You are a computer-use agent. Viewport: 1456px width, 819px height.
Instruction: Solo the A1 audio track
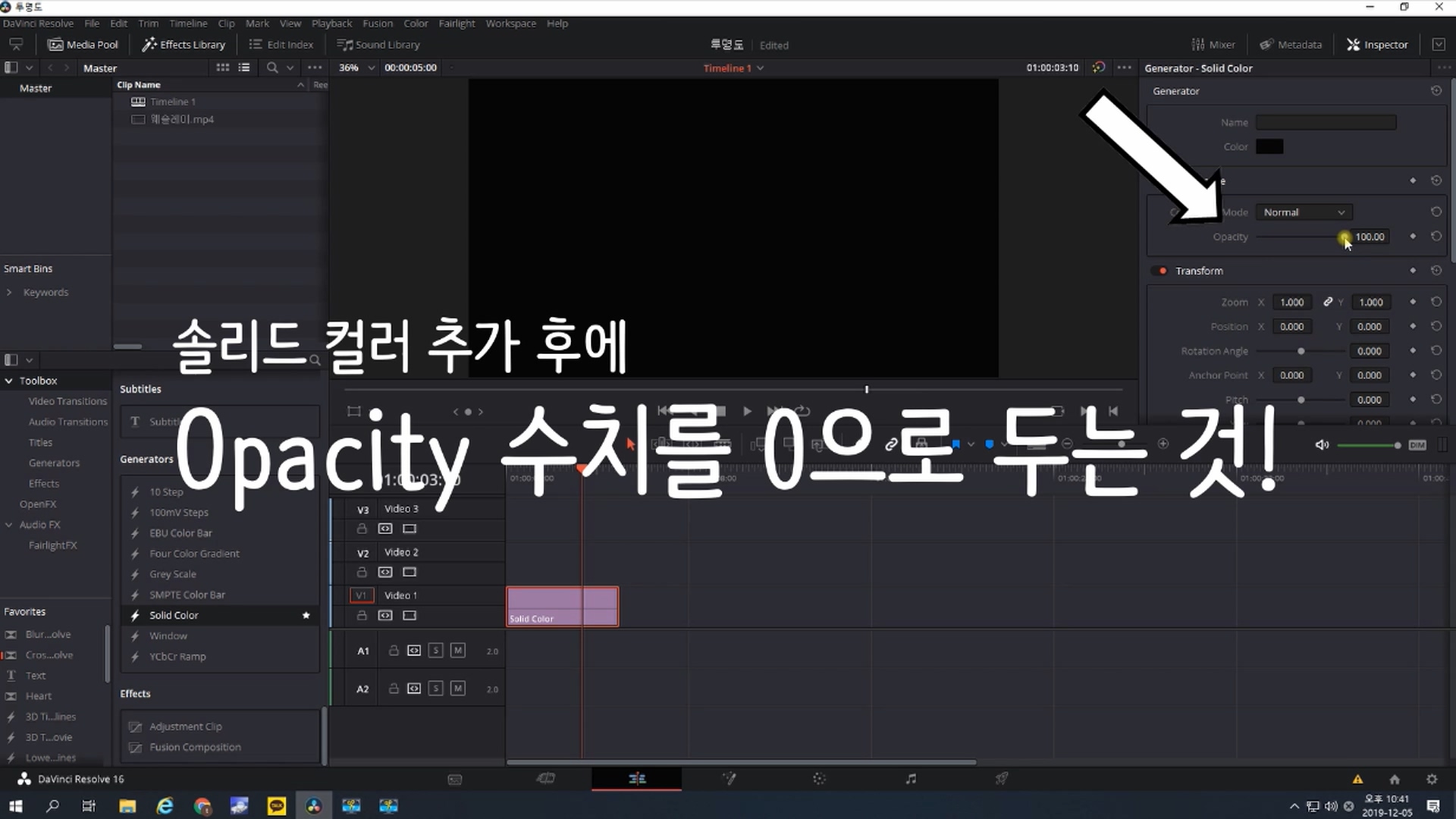(435, 651)
